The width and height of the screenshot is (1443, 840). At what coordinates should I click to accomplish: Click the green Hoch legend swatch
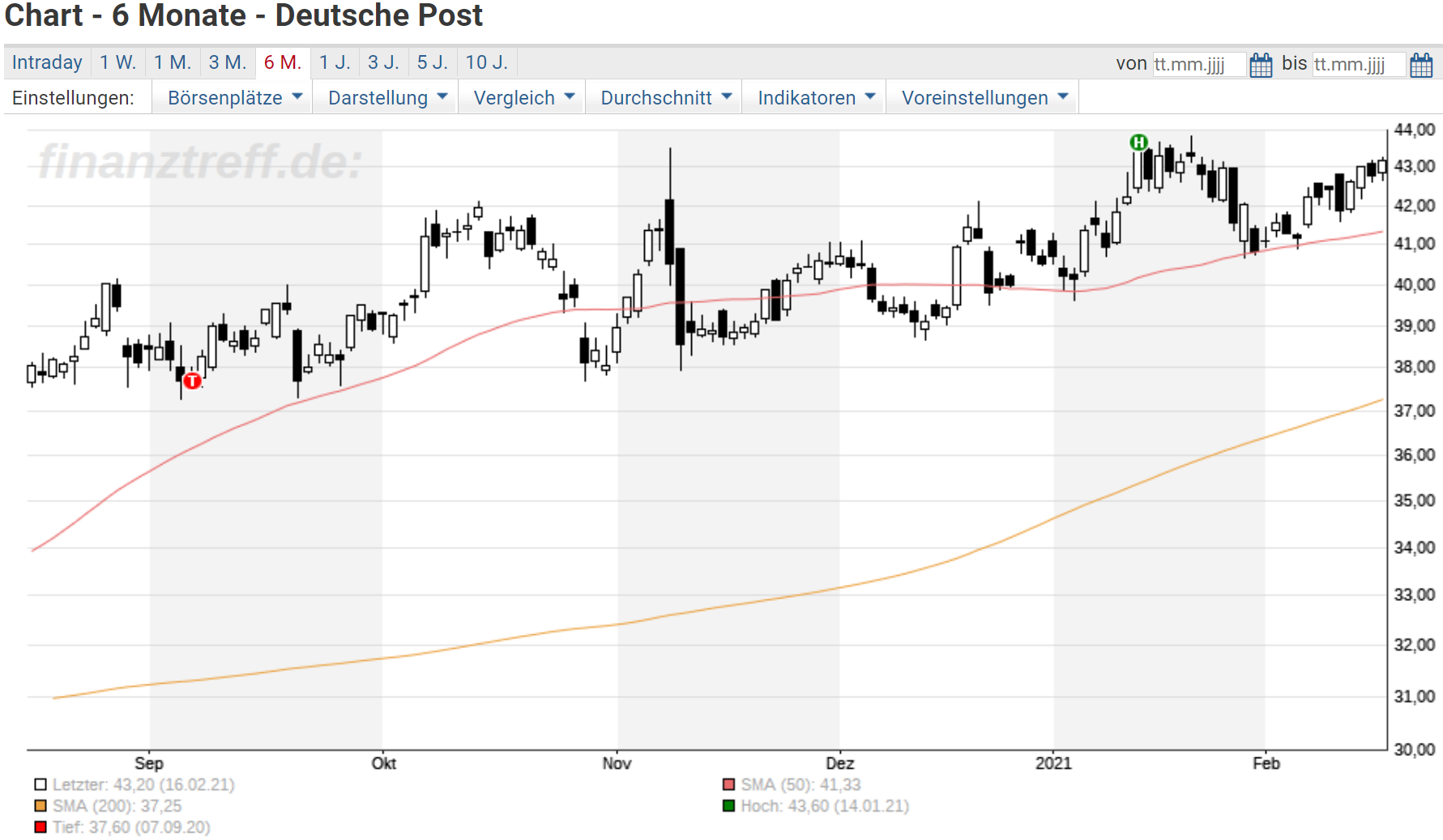tap(728, 806)
